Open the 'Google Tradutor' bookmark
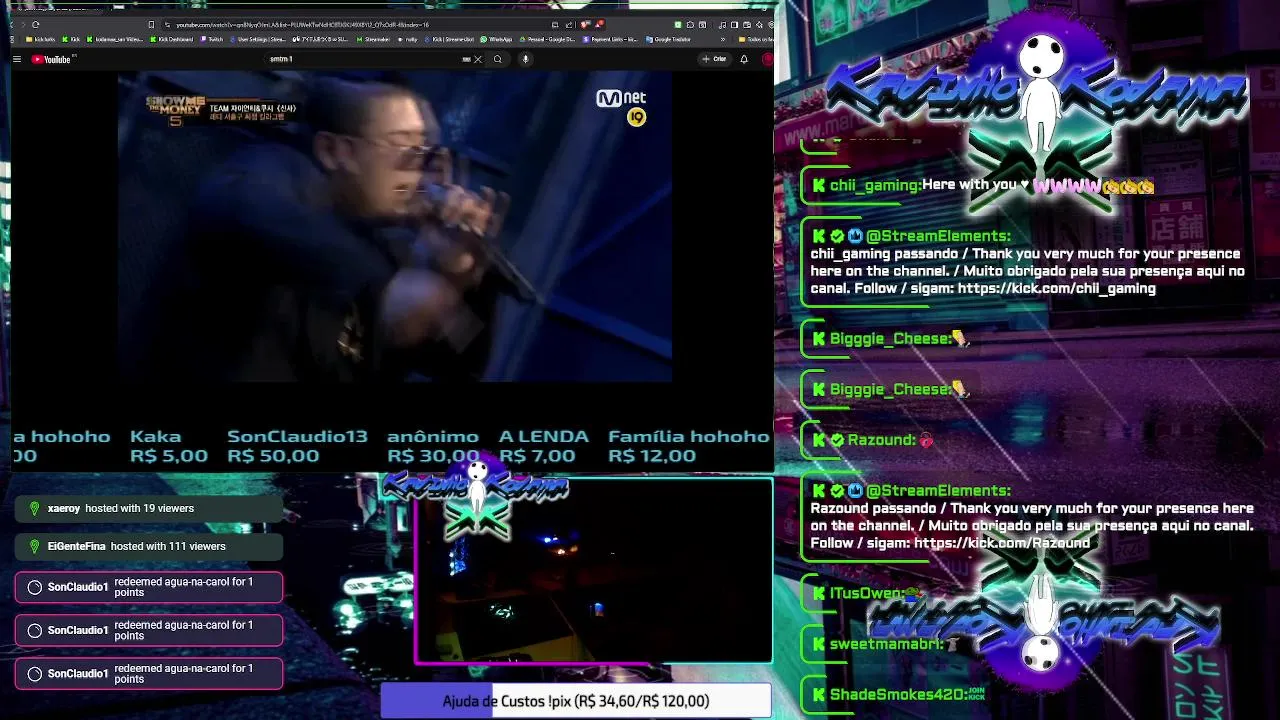 [669, 40]
